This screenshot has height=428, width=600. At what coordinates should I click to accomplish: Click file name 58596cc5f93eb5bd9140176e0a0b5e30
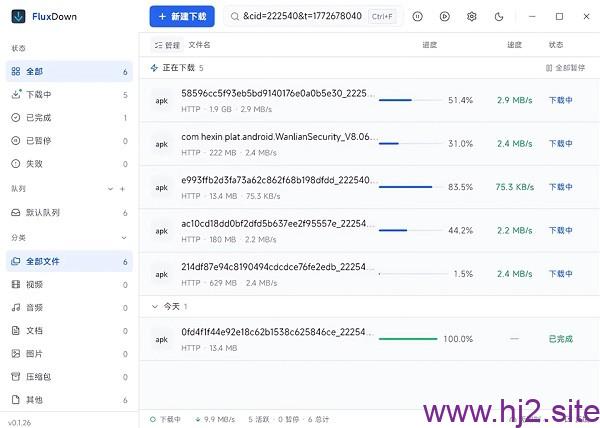tap(278, 93)
